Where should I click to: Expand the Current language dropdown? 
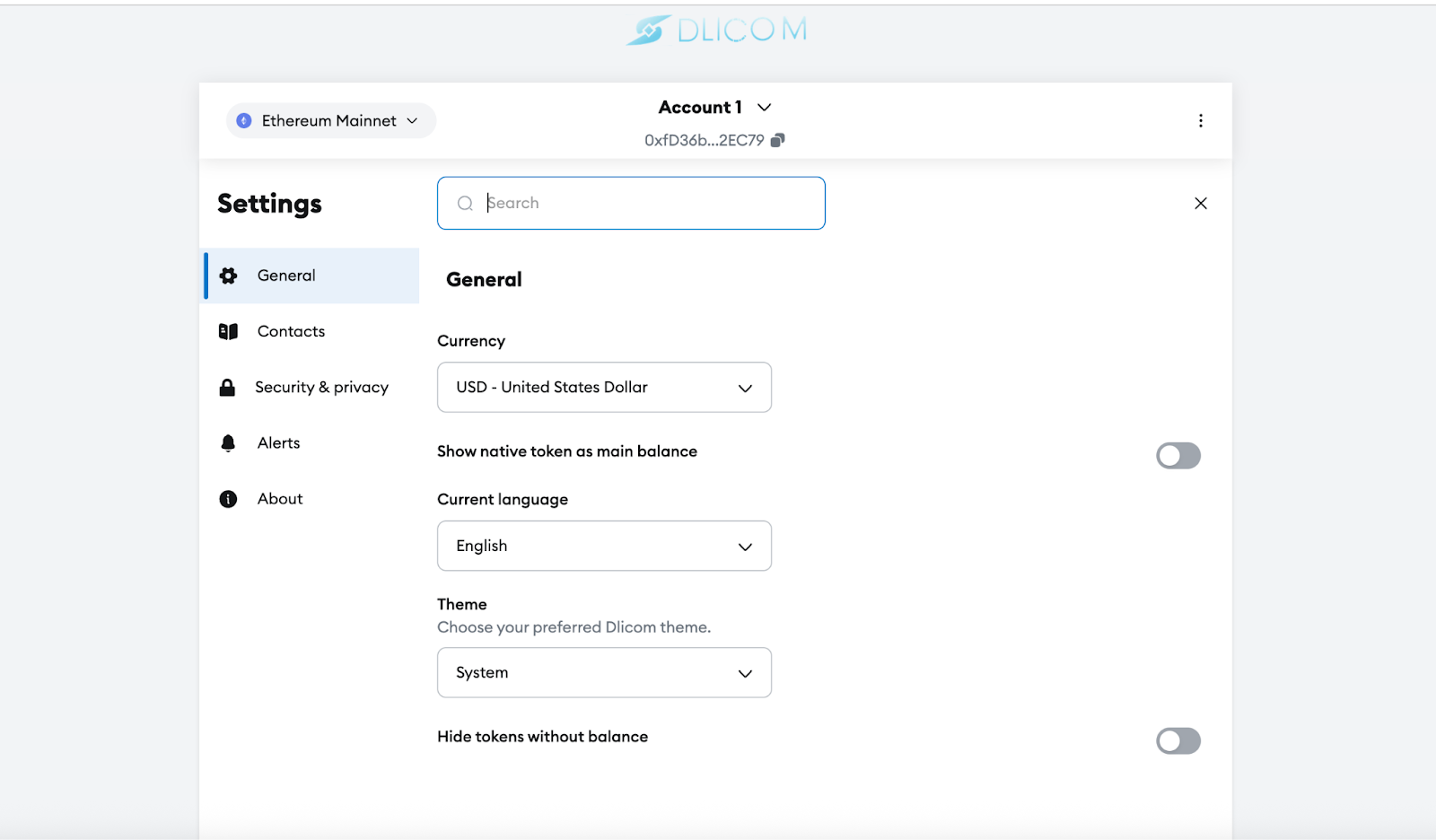(604, 546)
